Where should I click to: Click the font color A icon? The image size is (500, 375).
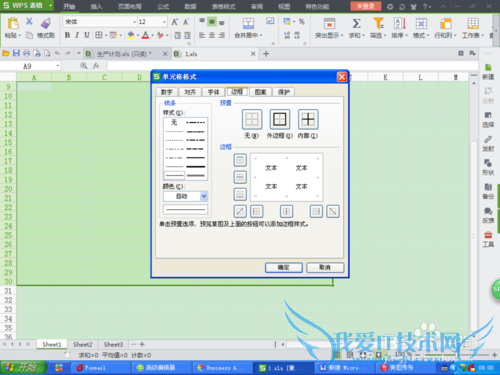pos(145,35)
